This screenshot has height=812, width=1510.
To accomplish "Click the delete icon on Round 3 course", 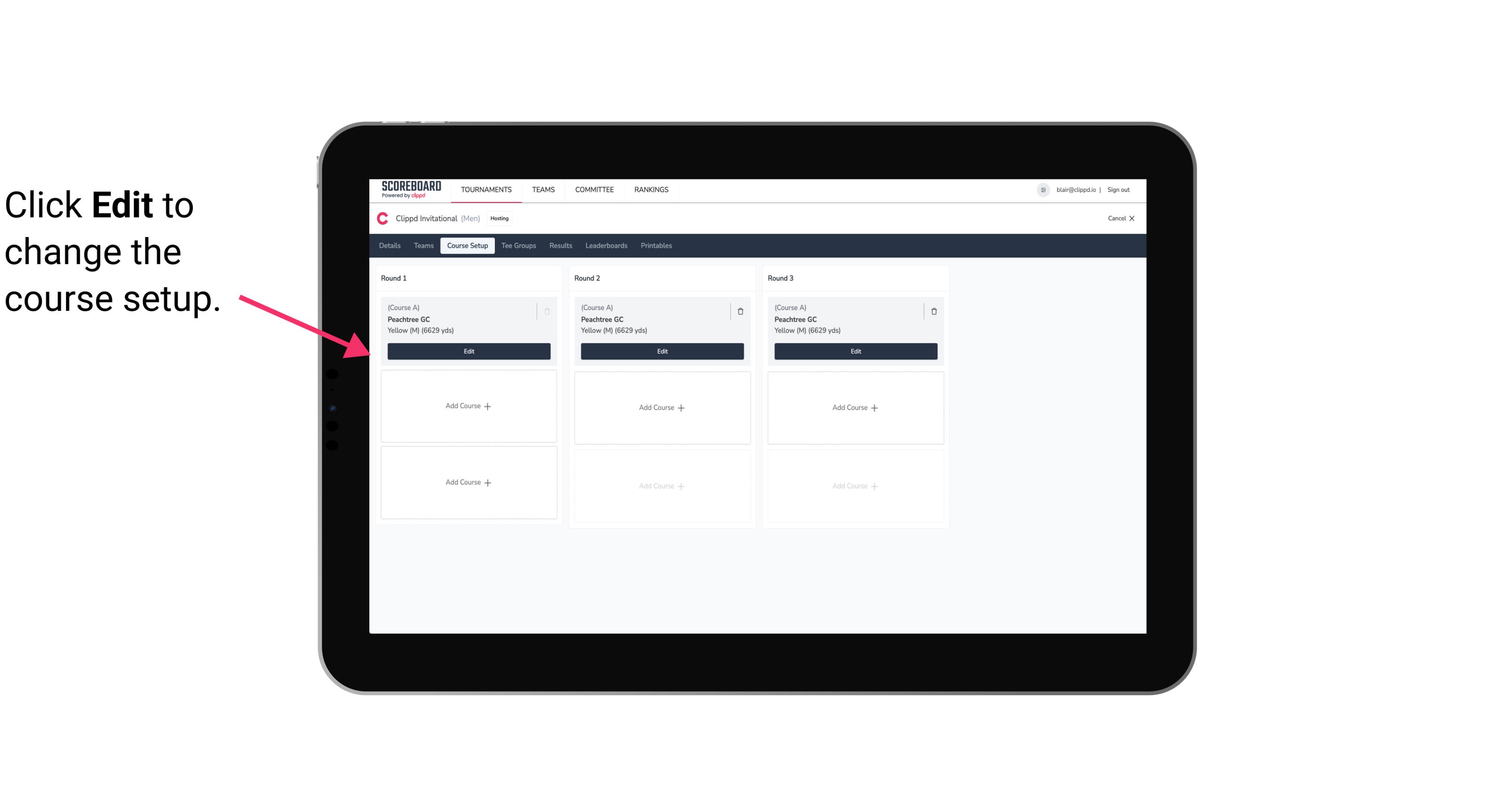I will pos(934,311).
